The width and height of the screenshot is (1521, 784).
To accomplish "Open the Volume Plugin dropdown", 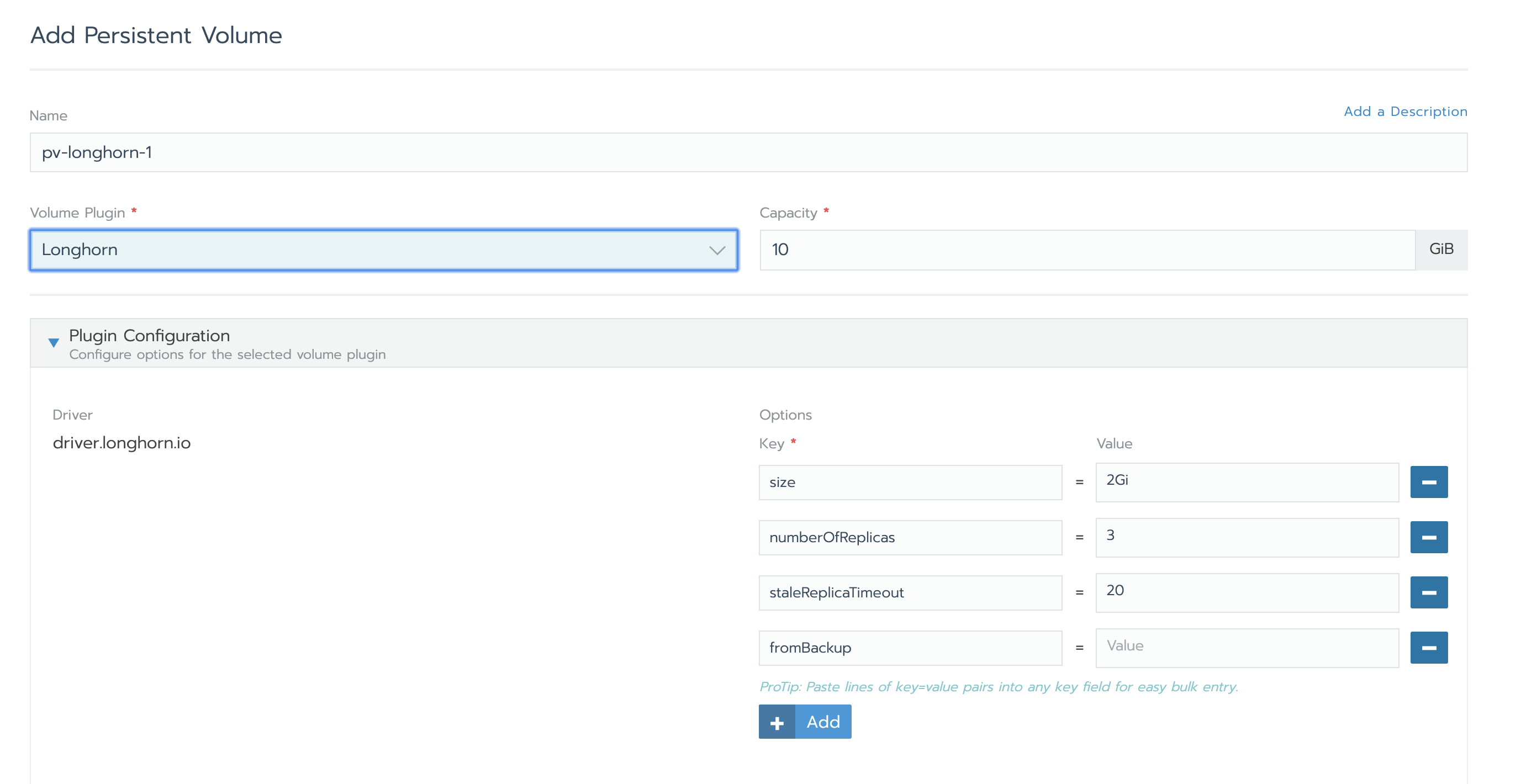I will coord(384,250).
